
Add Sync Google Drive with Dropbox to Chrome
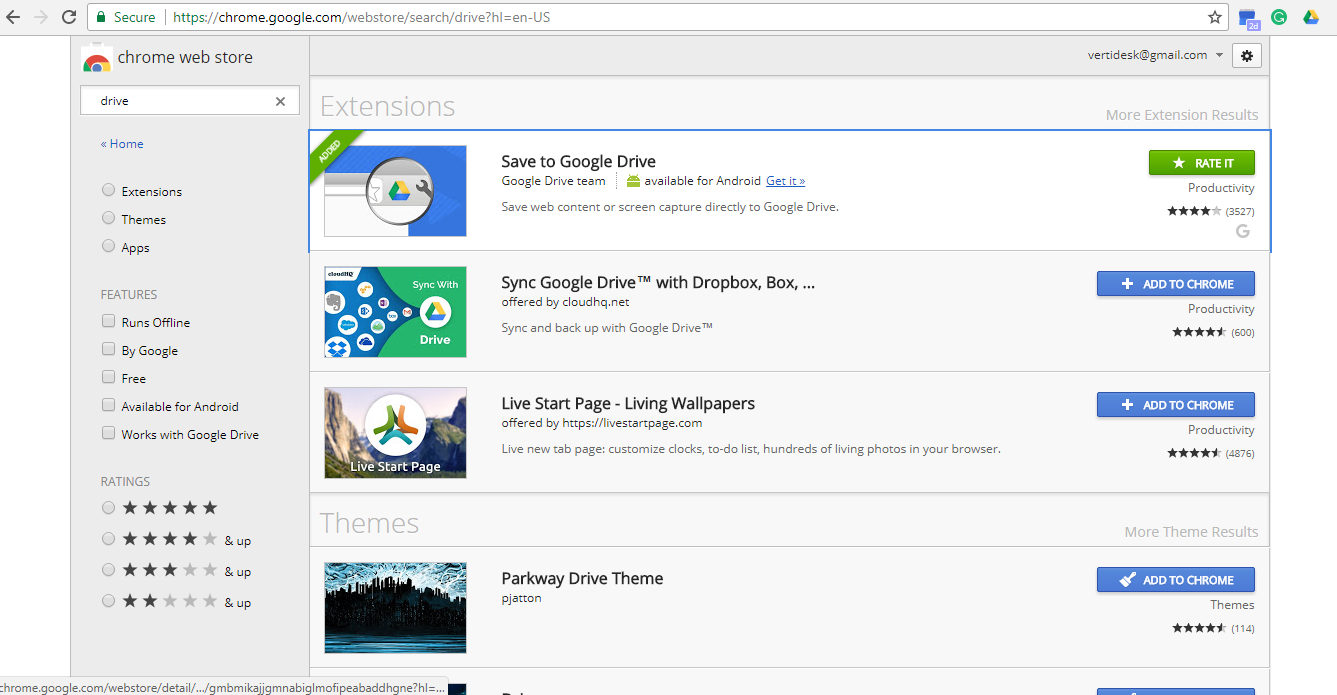tap(1175, 283)
